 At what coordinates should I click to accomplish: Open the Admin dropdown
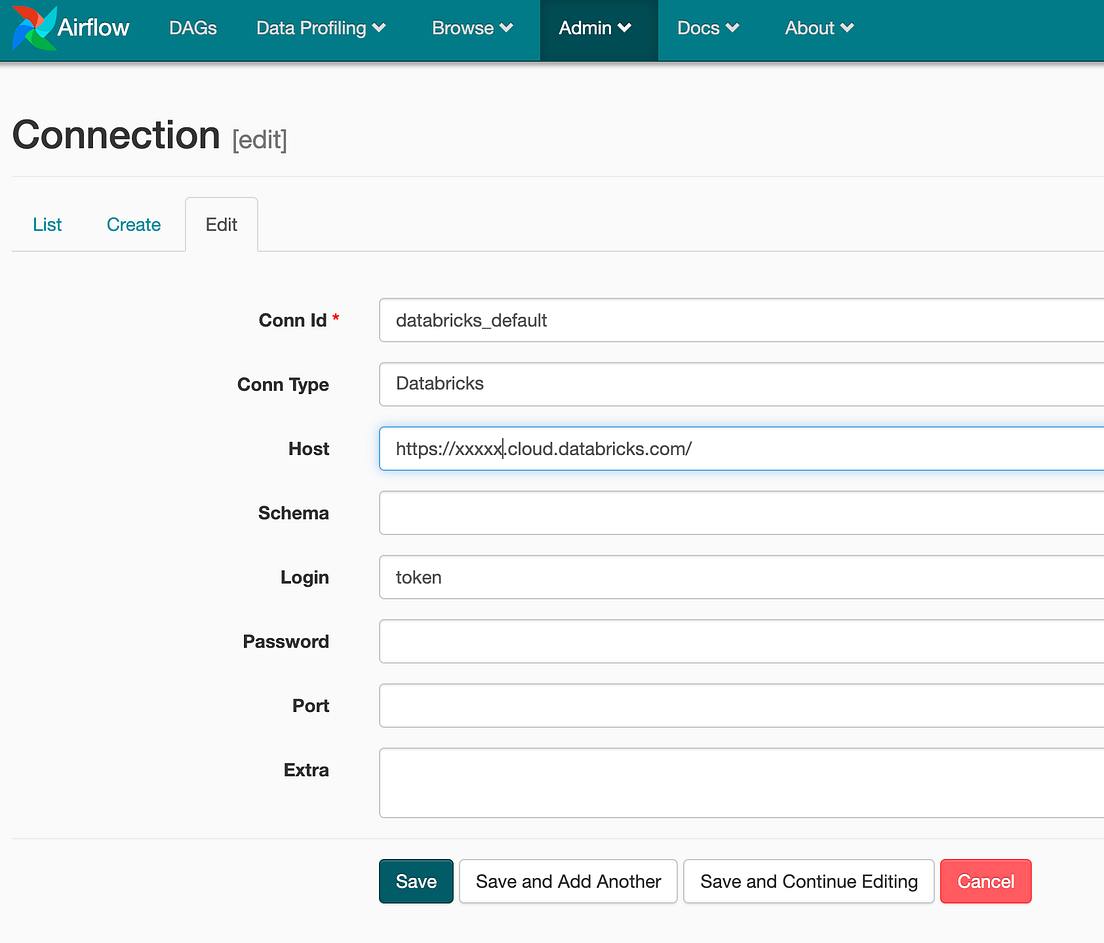coord(597,28)
